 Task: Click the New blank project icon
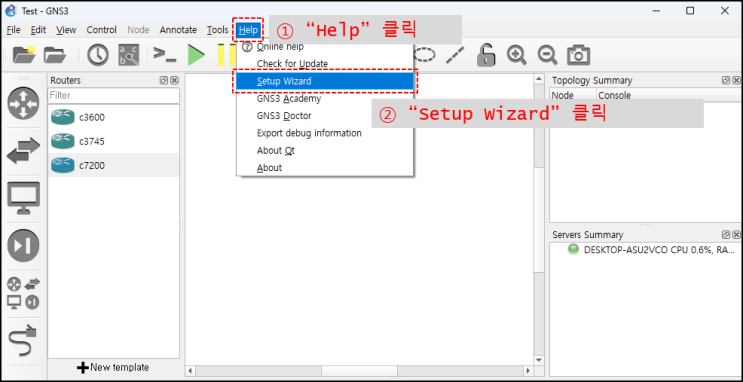(x=24, y=55)
